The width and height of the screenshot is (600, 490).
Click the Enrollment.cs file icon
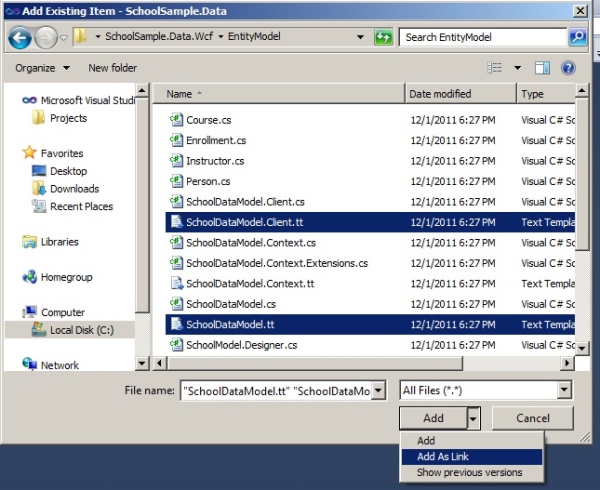coord(176,140)
